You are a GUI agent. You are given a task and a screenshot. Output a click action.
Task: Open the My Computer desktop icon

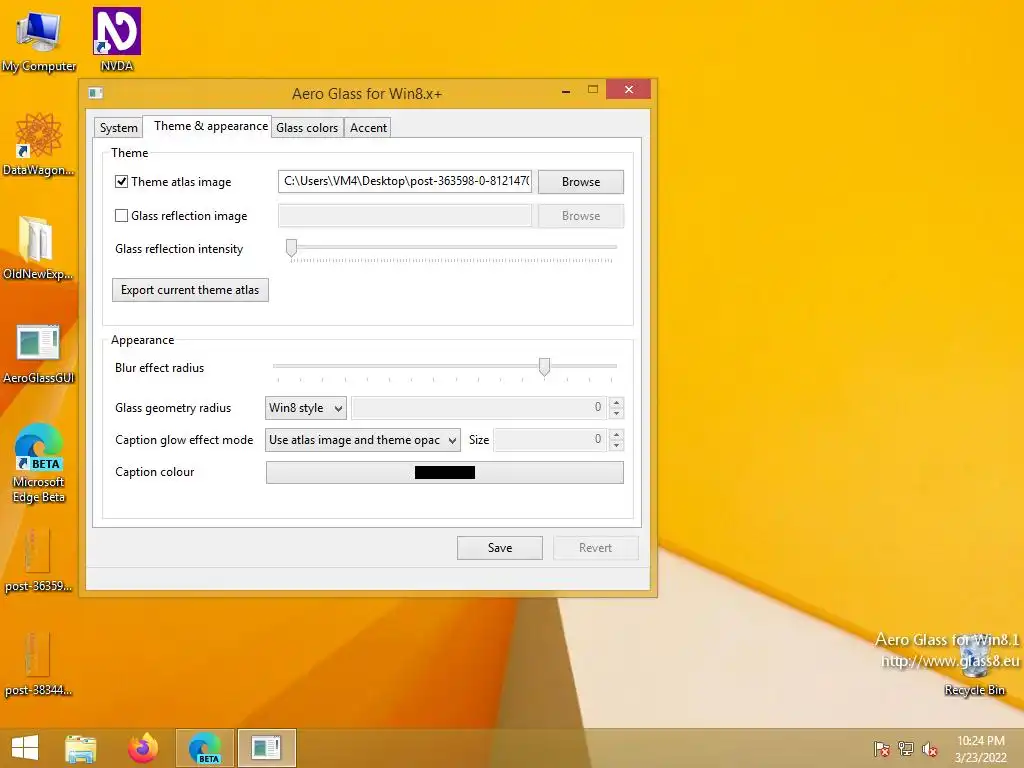38,40
